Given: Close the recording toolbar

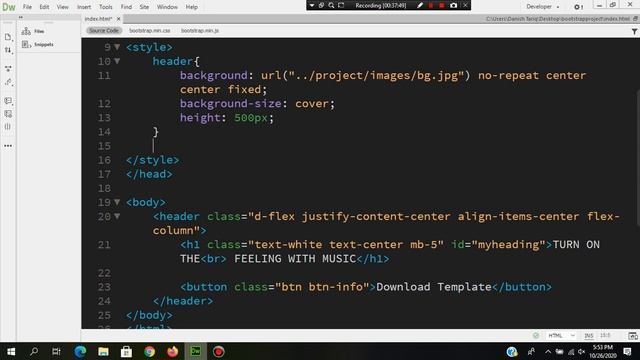Looking at the screenshot, I should coord(465,5).
